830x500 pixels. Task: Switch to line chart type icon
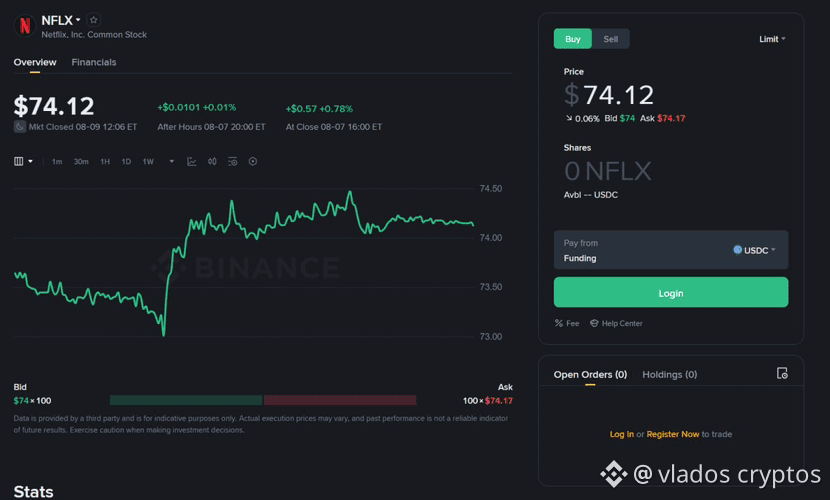(192, 161)
